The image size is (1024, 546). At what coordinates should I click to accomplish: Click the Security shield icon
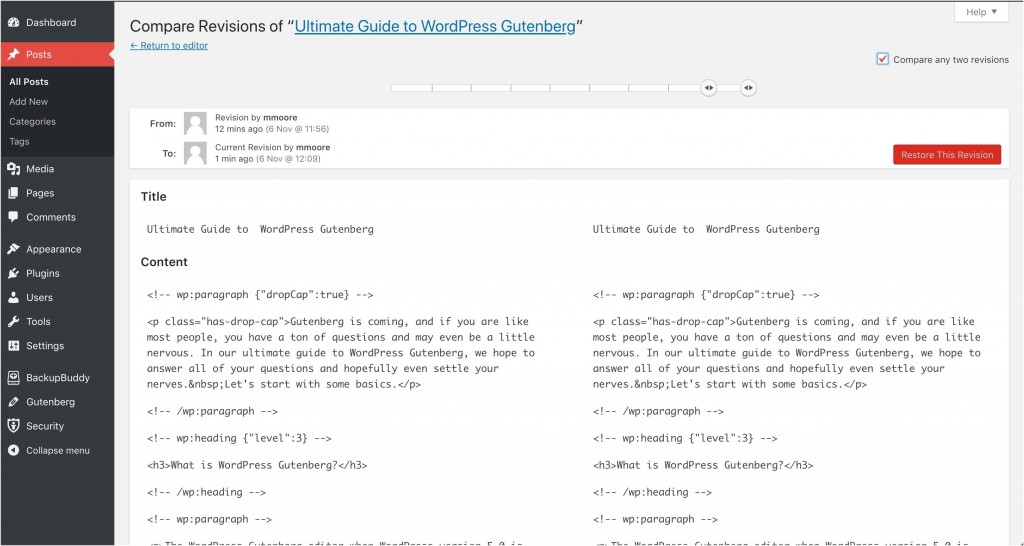click(14, 426)
